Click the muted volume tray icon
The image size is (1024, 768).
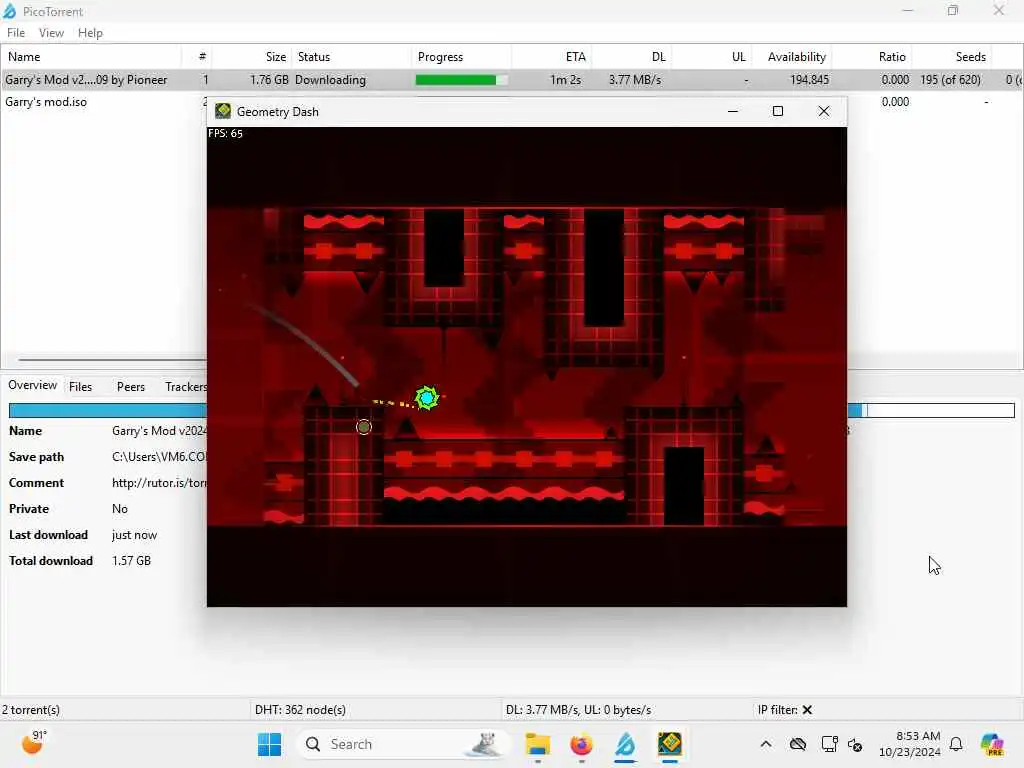point(855,744)
